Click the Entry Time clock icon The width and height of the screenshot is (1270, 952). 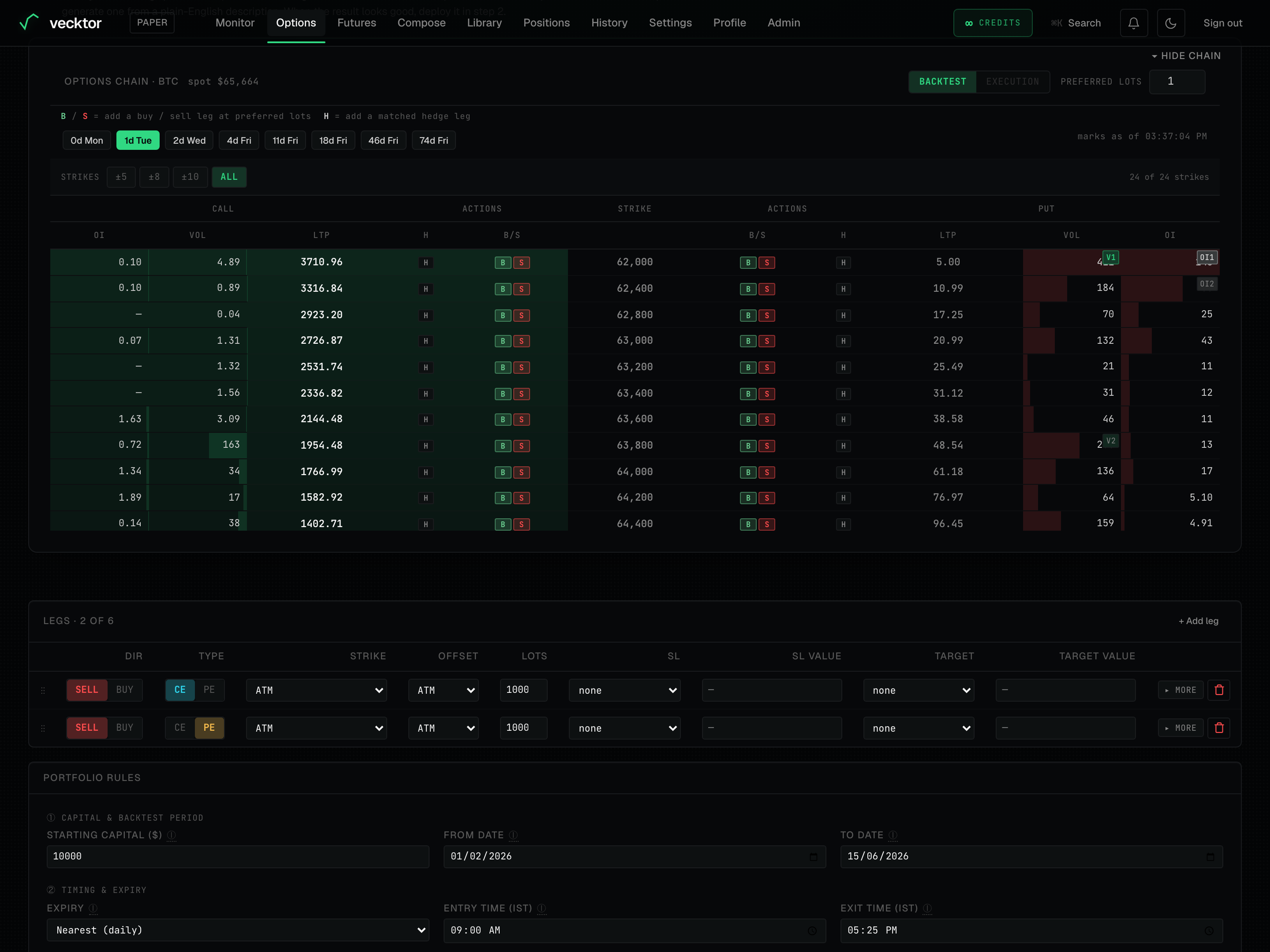point(812,931)
